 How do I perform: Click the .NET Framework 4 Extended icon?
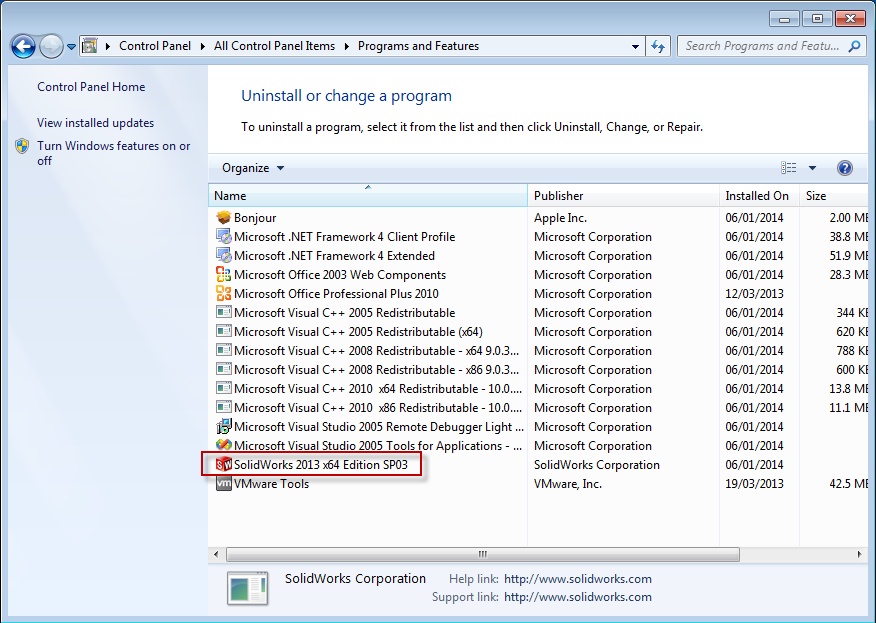[223, 255]
